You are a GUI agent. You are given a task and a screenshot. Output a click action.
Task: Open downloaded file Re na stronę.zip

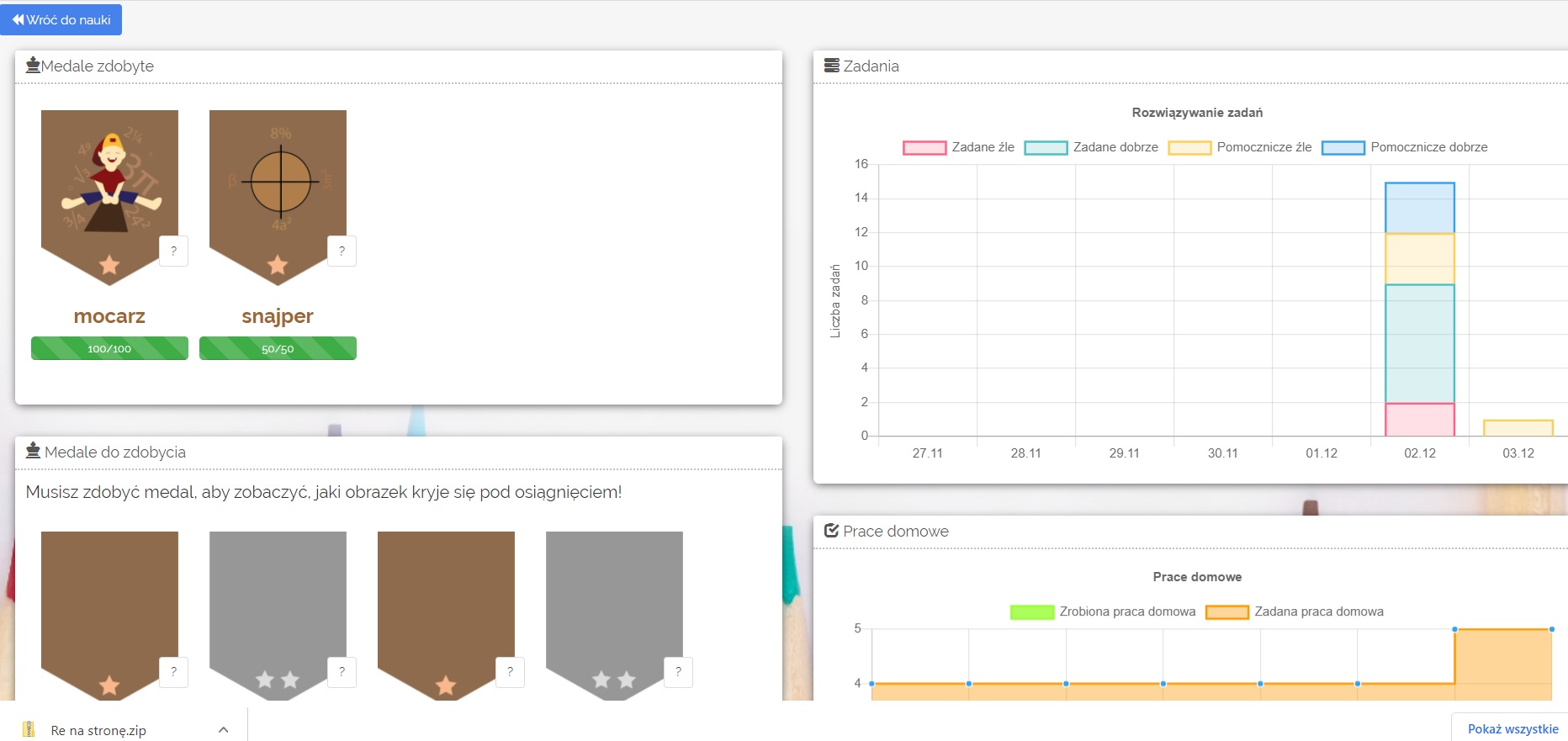pyautogui.click(x=98, y=730)
